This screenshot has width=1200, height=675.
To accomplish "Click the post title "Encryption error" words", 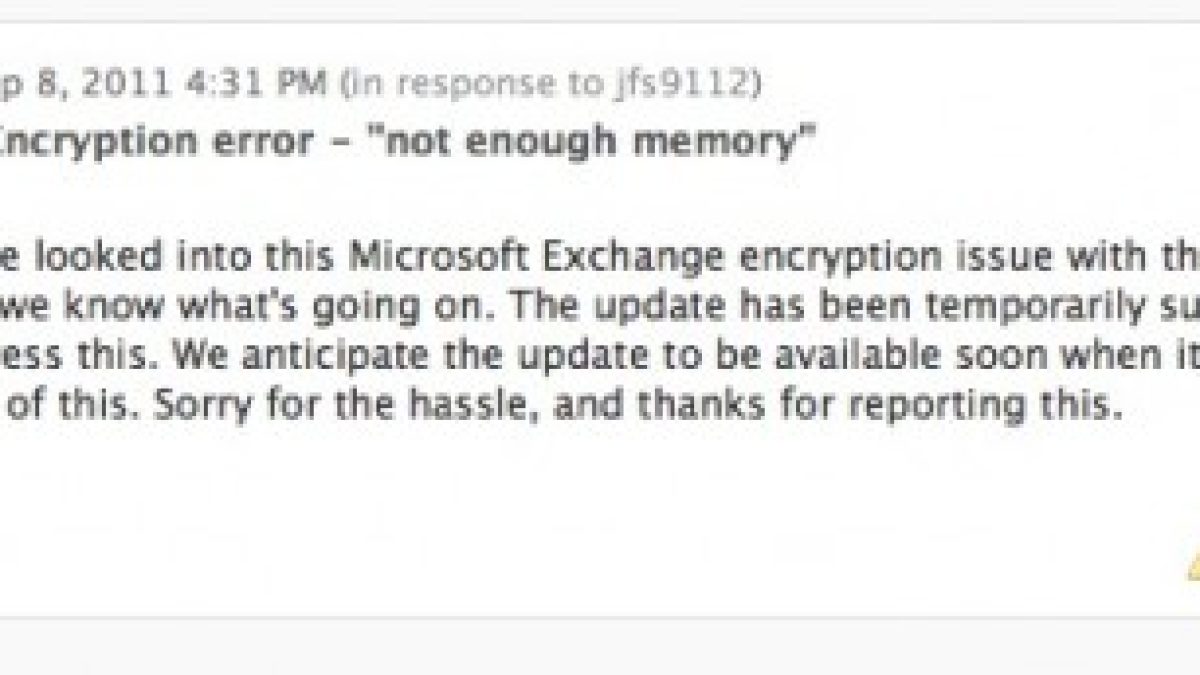I will [156, 143].
